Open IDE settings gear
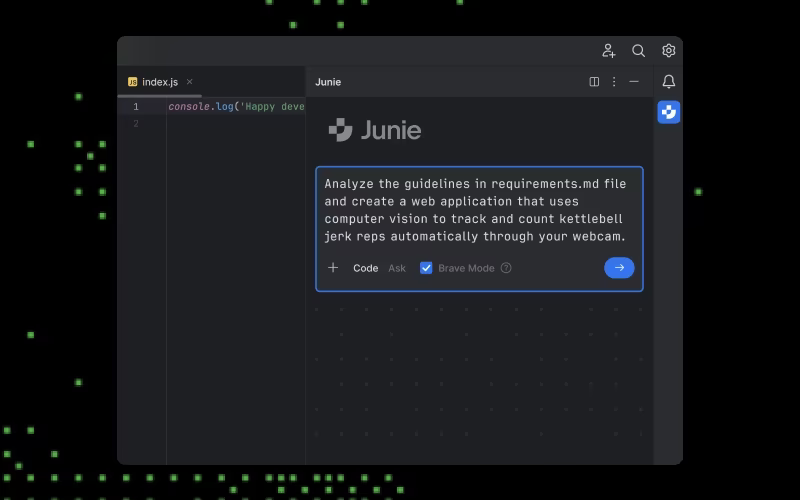 (x=668, y=51)
